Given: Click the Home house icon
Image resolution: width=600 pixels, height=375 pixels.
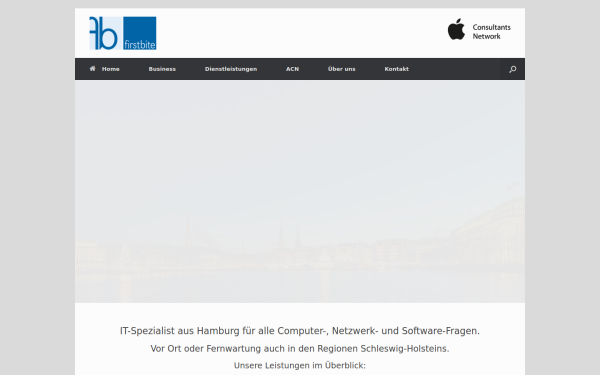Looking at the screenshot, I should [93, 68].
